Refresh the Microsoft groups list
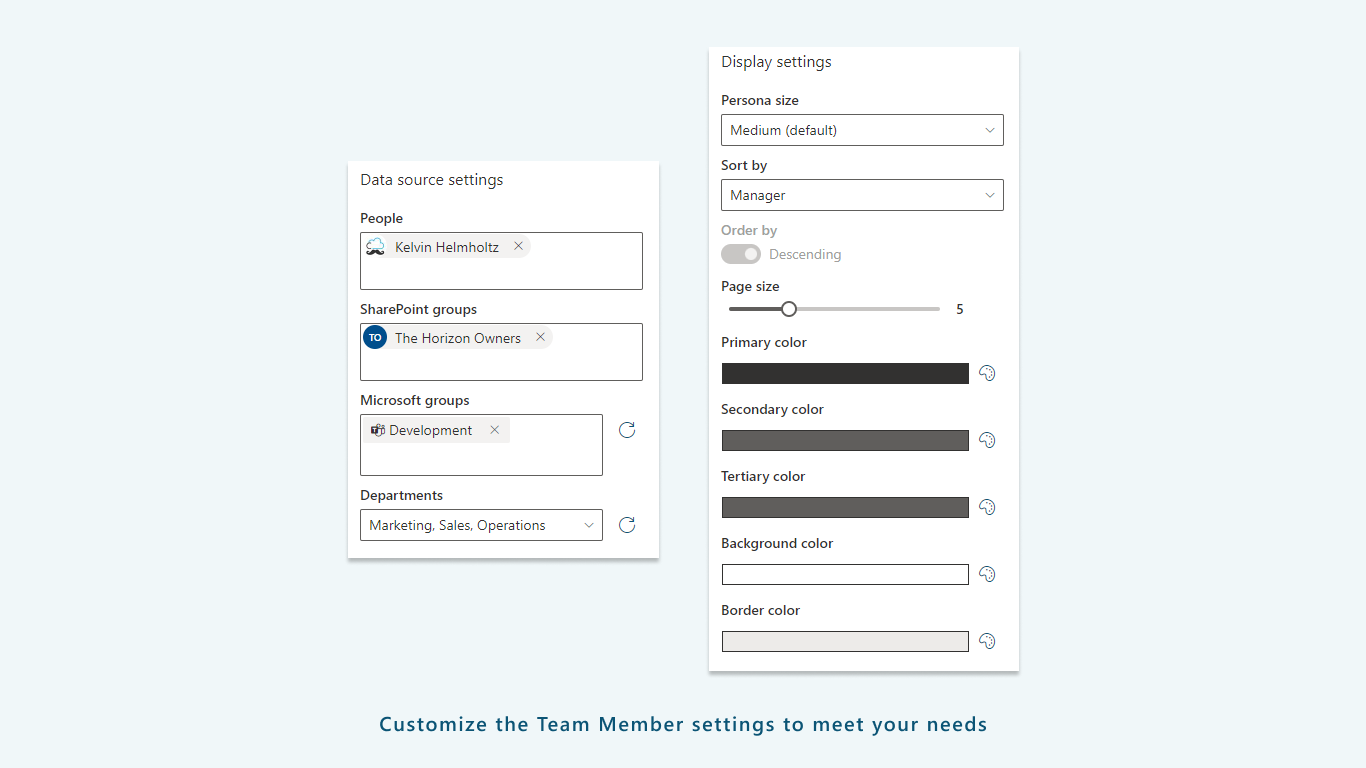This screenshot has width=1366, height=768. (627, 430)
